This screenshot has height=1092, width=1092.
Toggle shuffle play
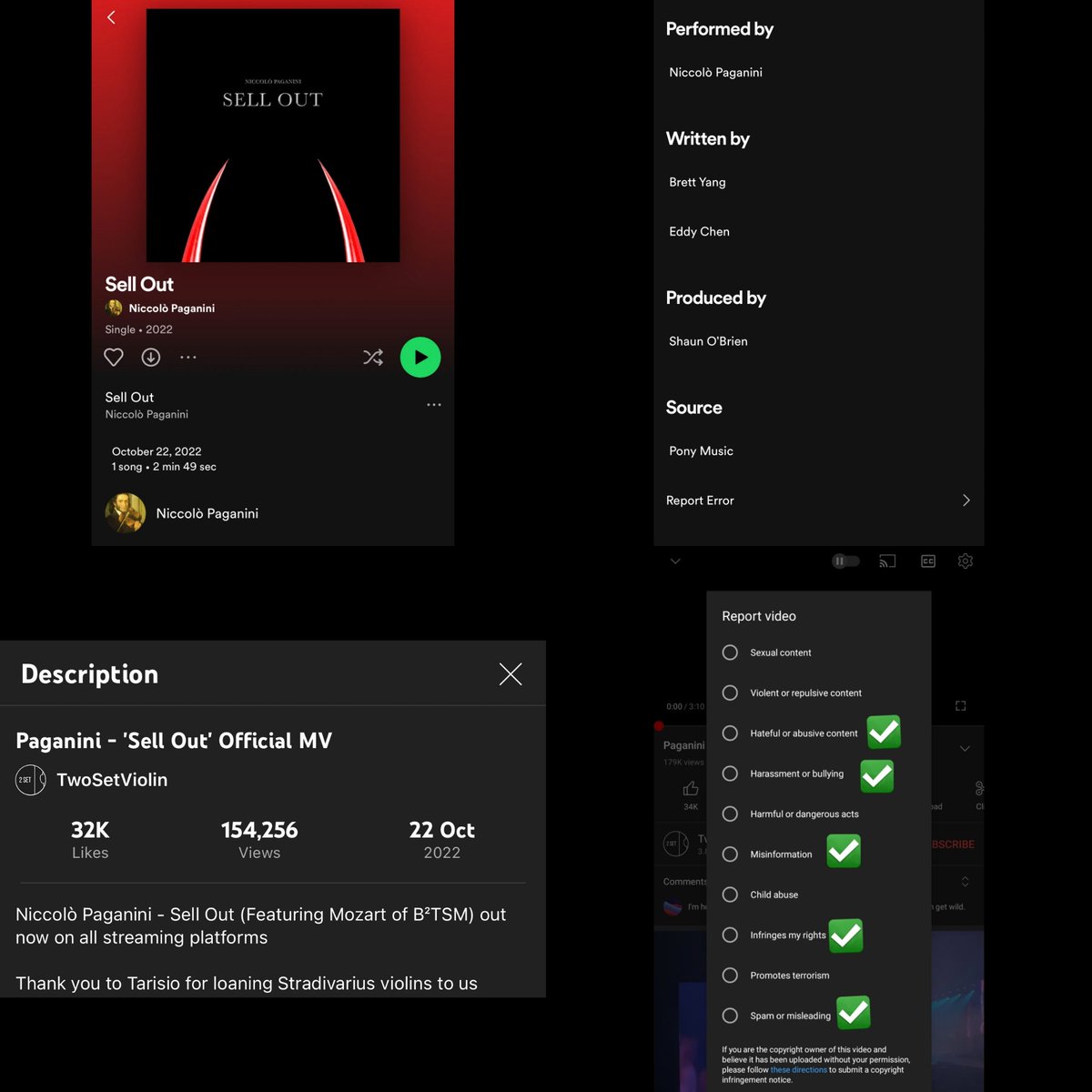click(x=373, y=357)
